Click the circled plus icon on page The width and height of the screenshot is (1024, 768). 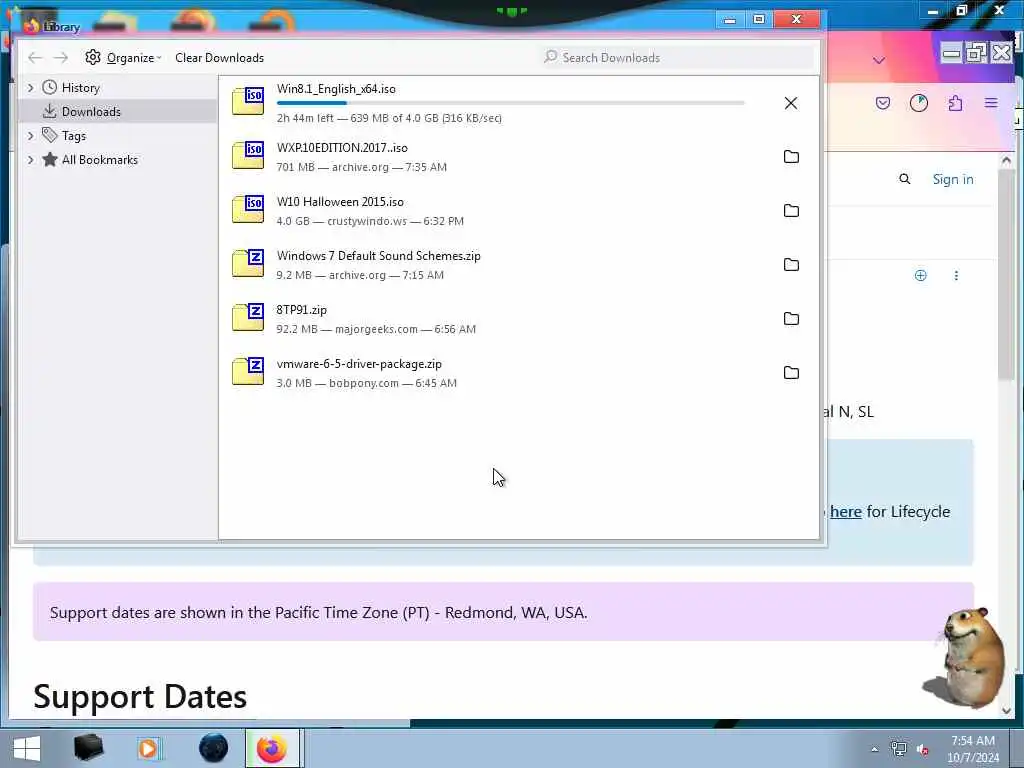pyautogui.click(x=920, y=276)
